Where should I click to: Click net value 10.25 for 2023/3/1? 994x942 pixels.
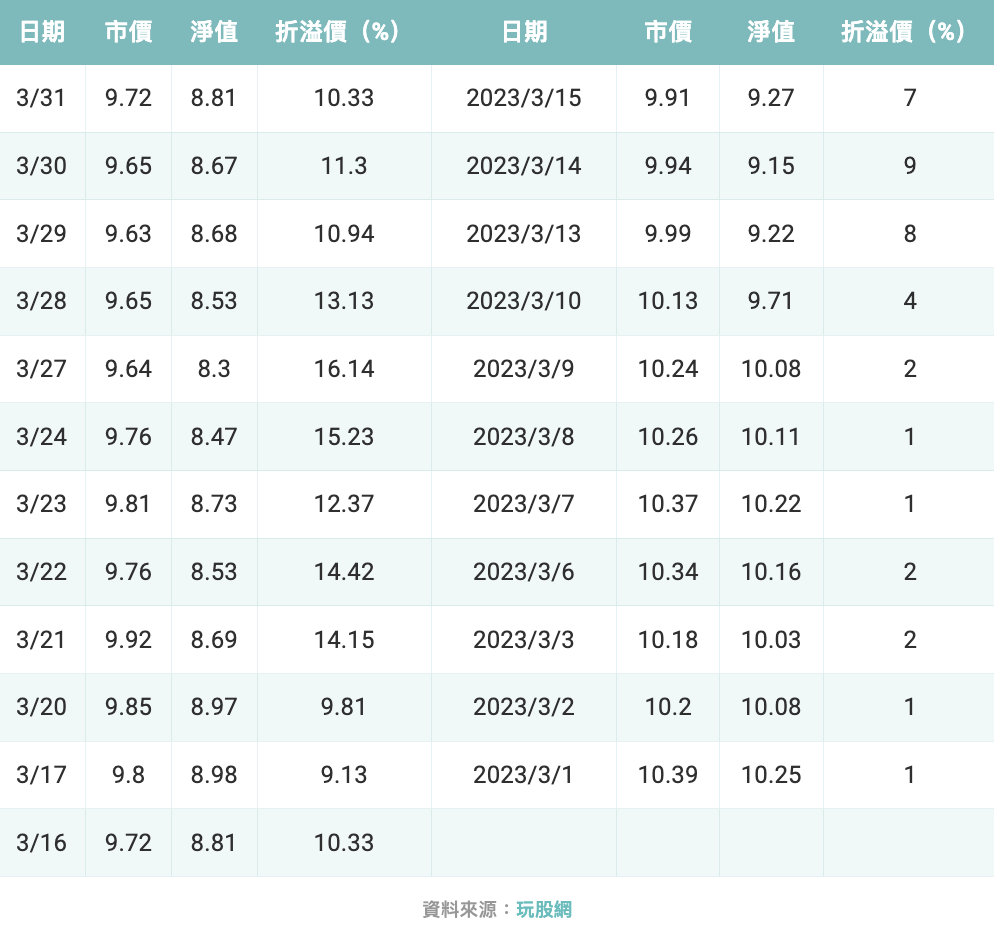(x=771, y=775)
